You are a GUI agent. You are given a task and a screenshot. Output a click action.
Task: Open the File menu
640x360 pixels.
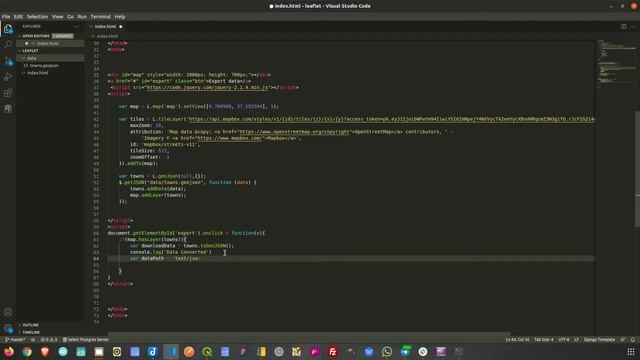click(x=6, y=17)
